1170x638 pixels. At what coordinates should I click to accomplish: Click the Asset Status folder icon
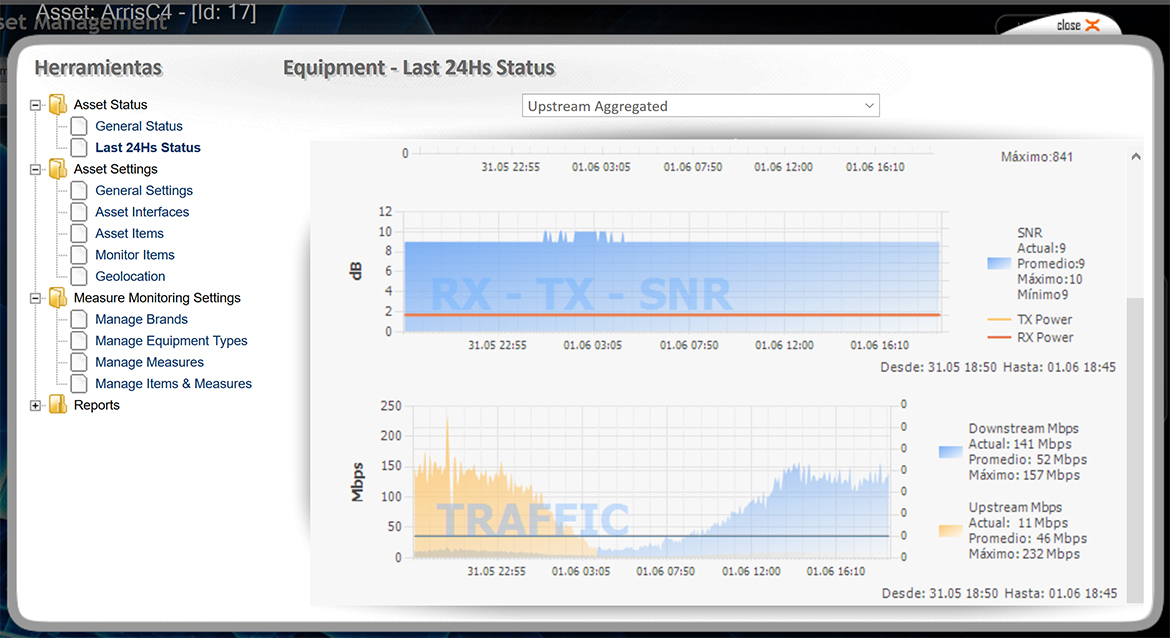(58, 105)
